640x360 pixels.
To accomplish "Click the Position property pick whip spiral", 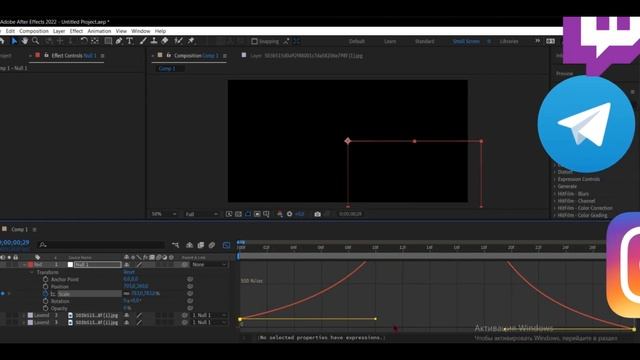I will pyautogui.click(x=190, y=287).
